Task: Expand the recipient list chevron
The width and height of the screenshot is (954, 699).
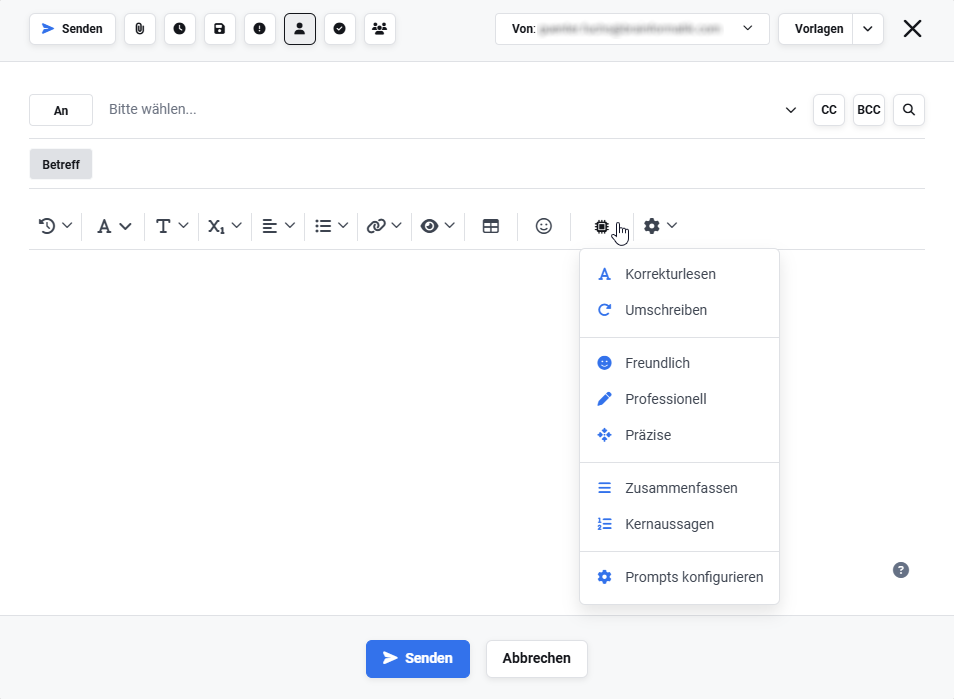Action: pyautogui.click(x=790, y=110)
